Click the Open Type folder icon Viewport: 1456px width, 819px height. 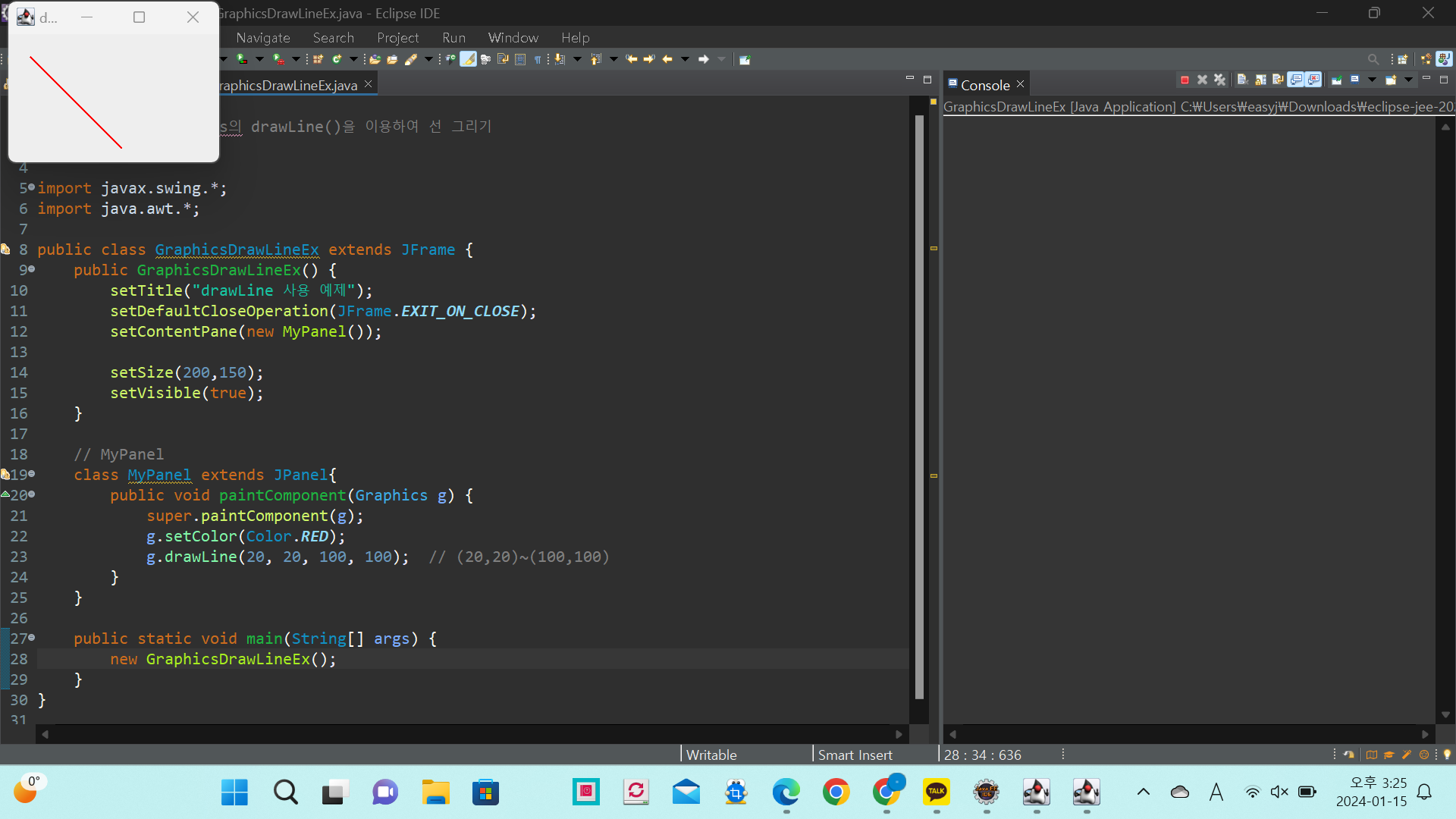coord(375,59)
